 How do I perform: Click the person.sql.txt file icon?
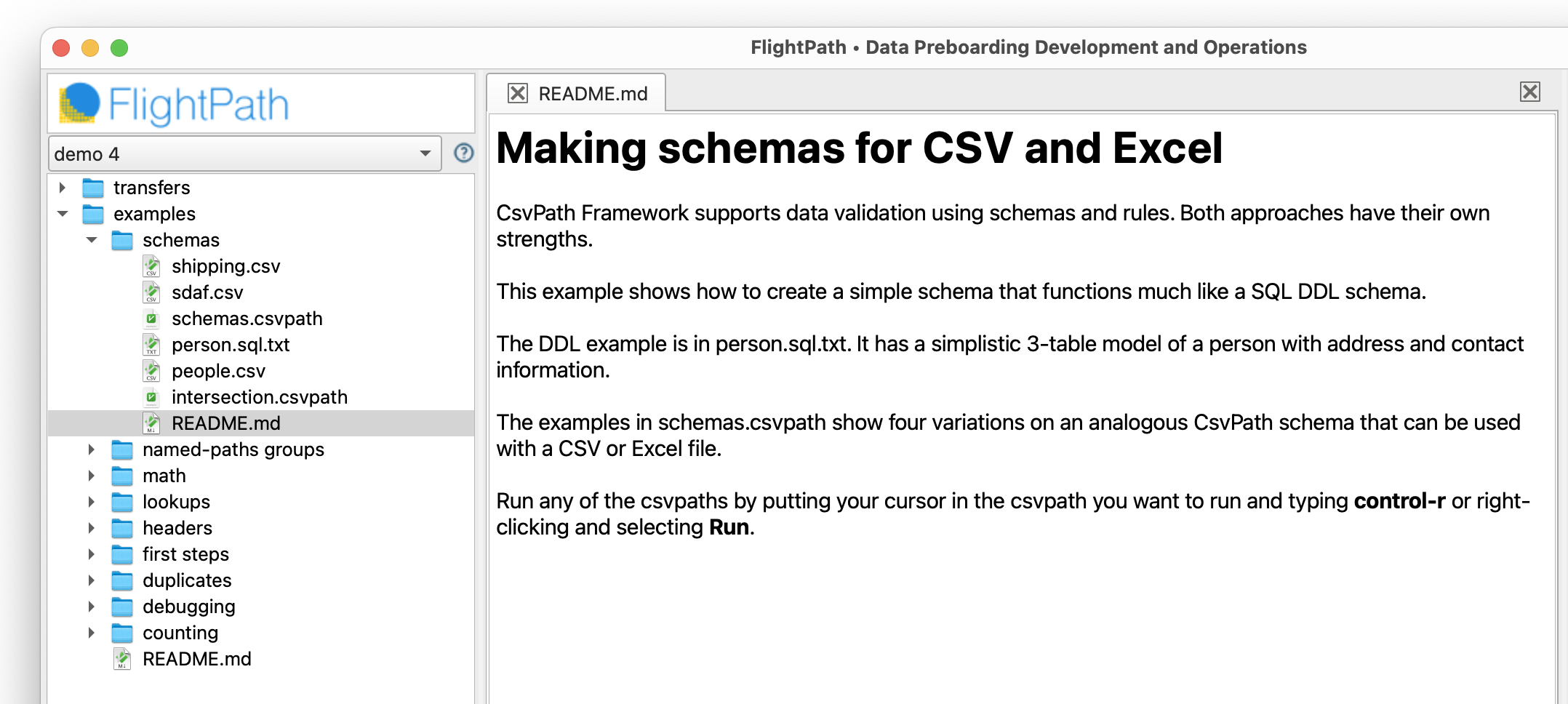click(151, 345)
